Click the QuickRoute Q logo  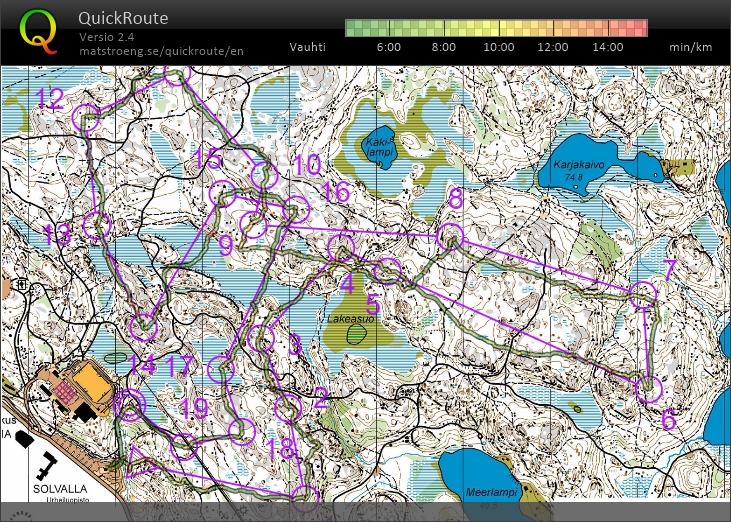point(39,32)
